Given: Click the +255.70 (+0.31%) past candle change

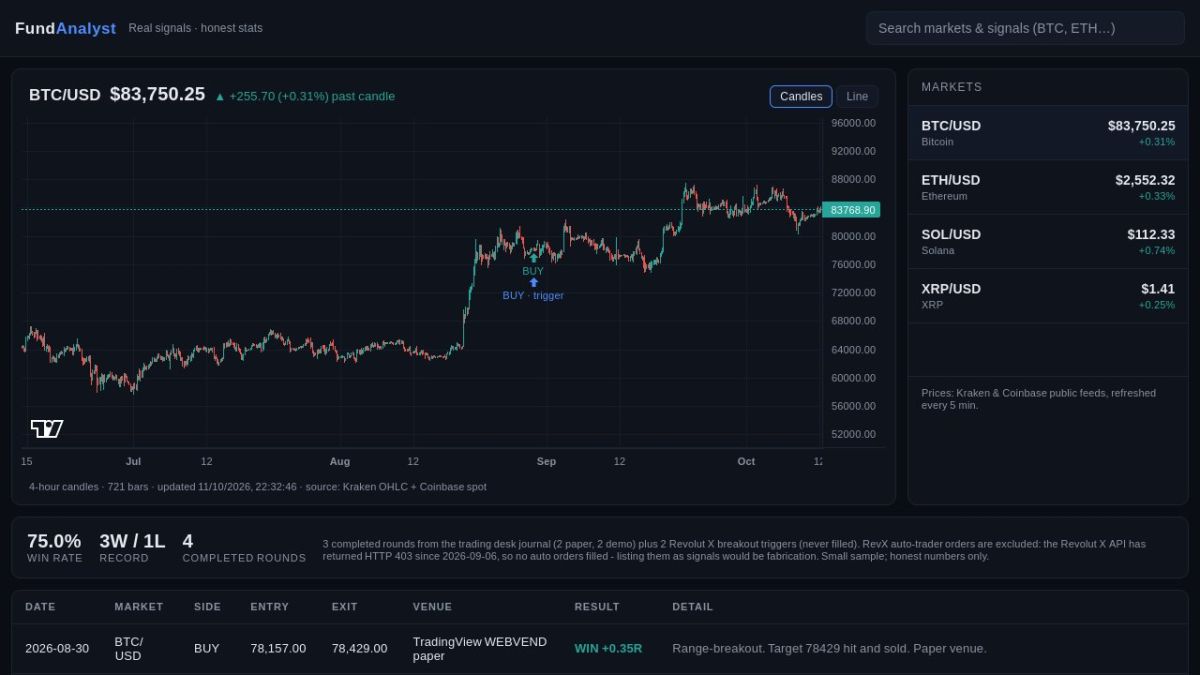Looking at the screenshot, I should click(x=305, y=96).
